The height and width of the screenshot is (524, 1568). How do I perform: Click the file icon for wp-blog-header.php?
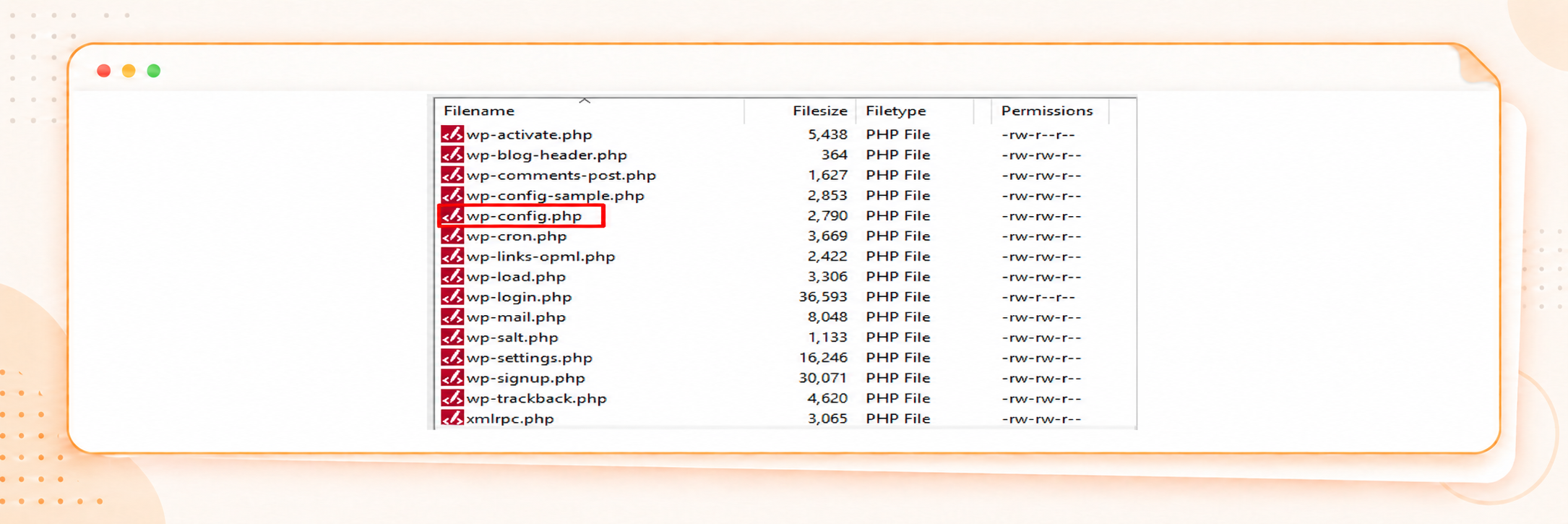point(452,155)
